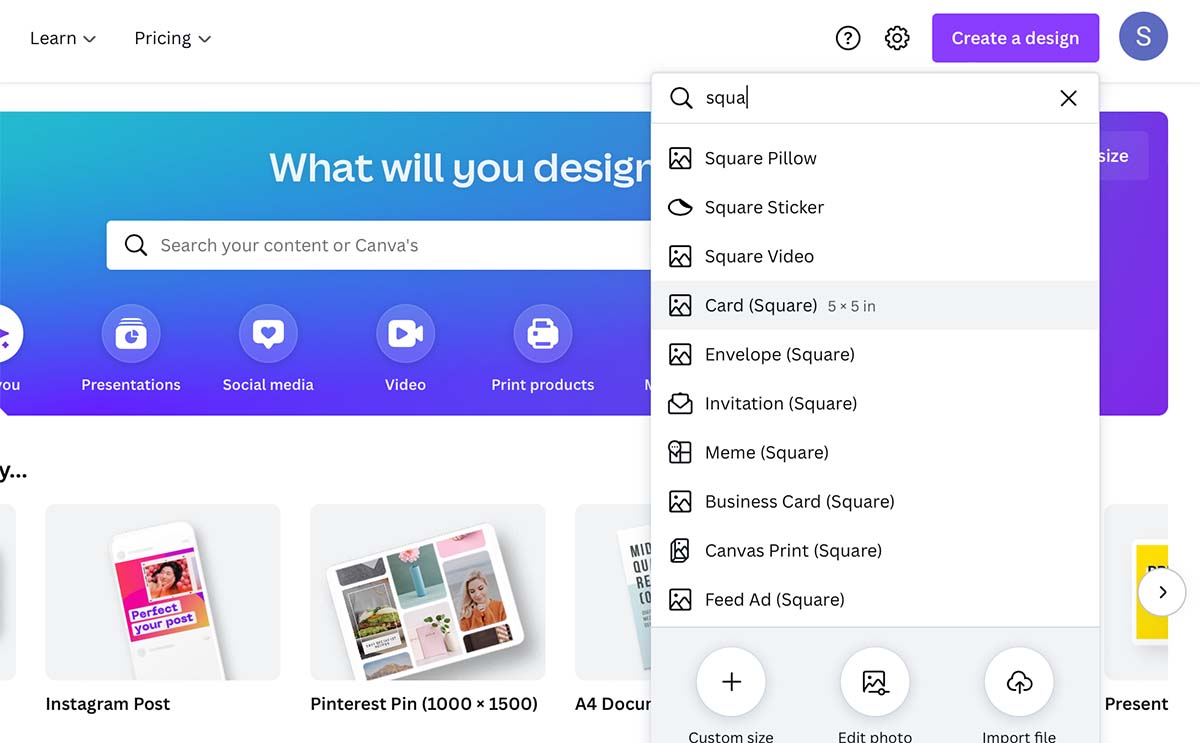Select Square Video from results

[x=875, y=256]
